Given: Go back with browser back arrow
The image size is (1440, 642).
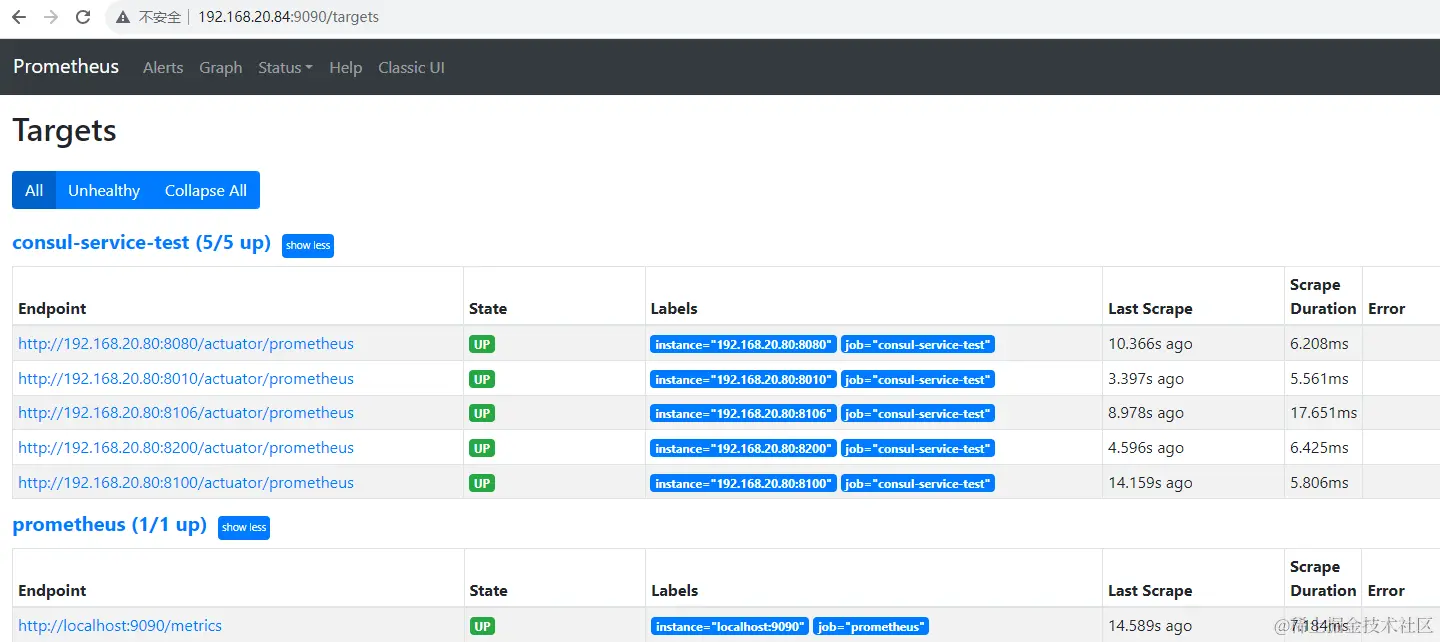Looking at the screenshot, I should tap(19, 17).
